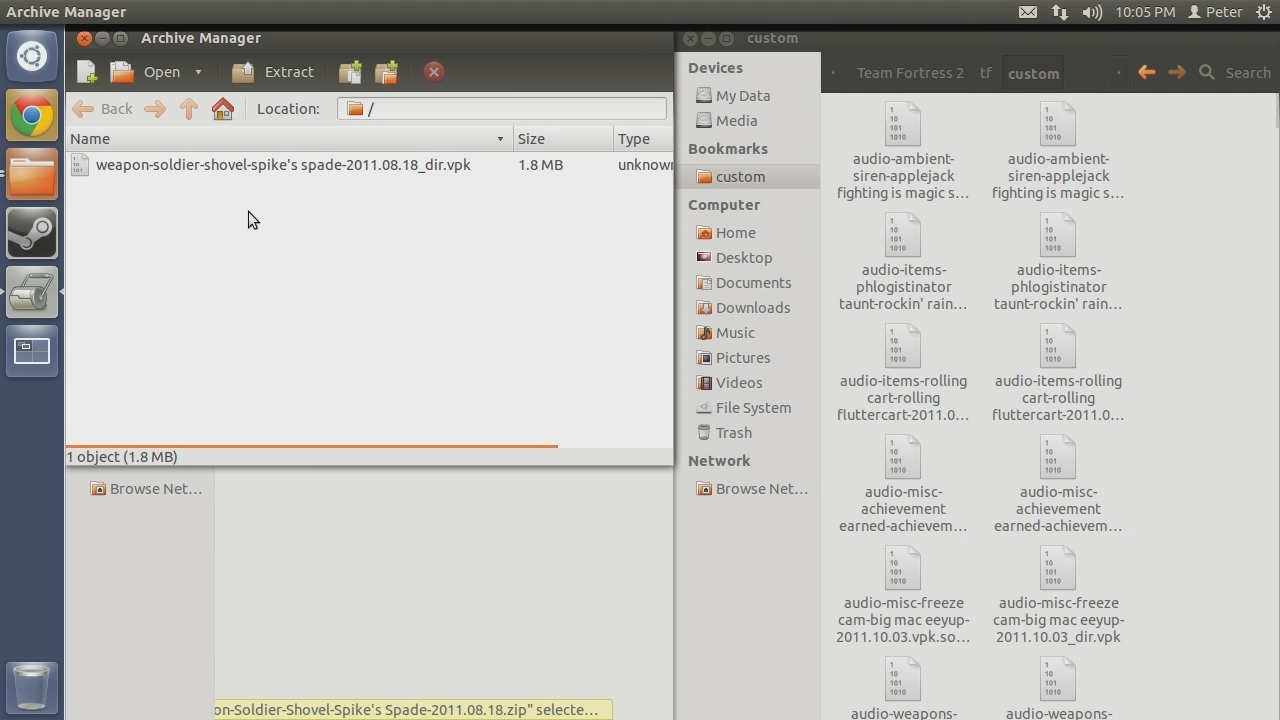
Task: Sort archive contents by Name column
Action: [x=289, y=139]
